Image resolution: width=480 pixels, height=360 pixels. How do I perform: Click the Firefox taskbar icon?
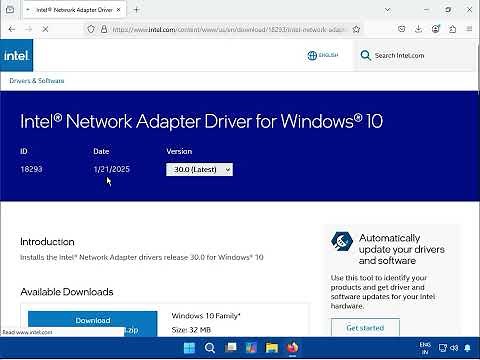292,348
